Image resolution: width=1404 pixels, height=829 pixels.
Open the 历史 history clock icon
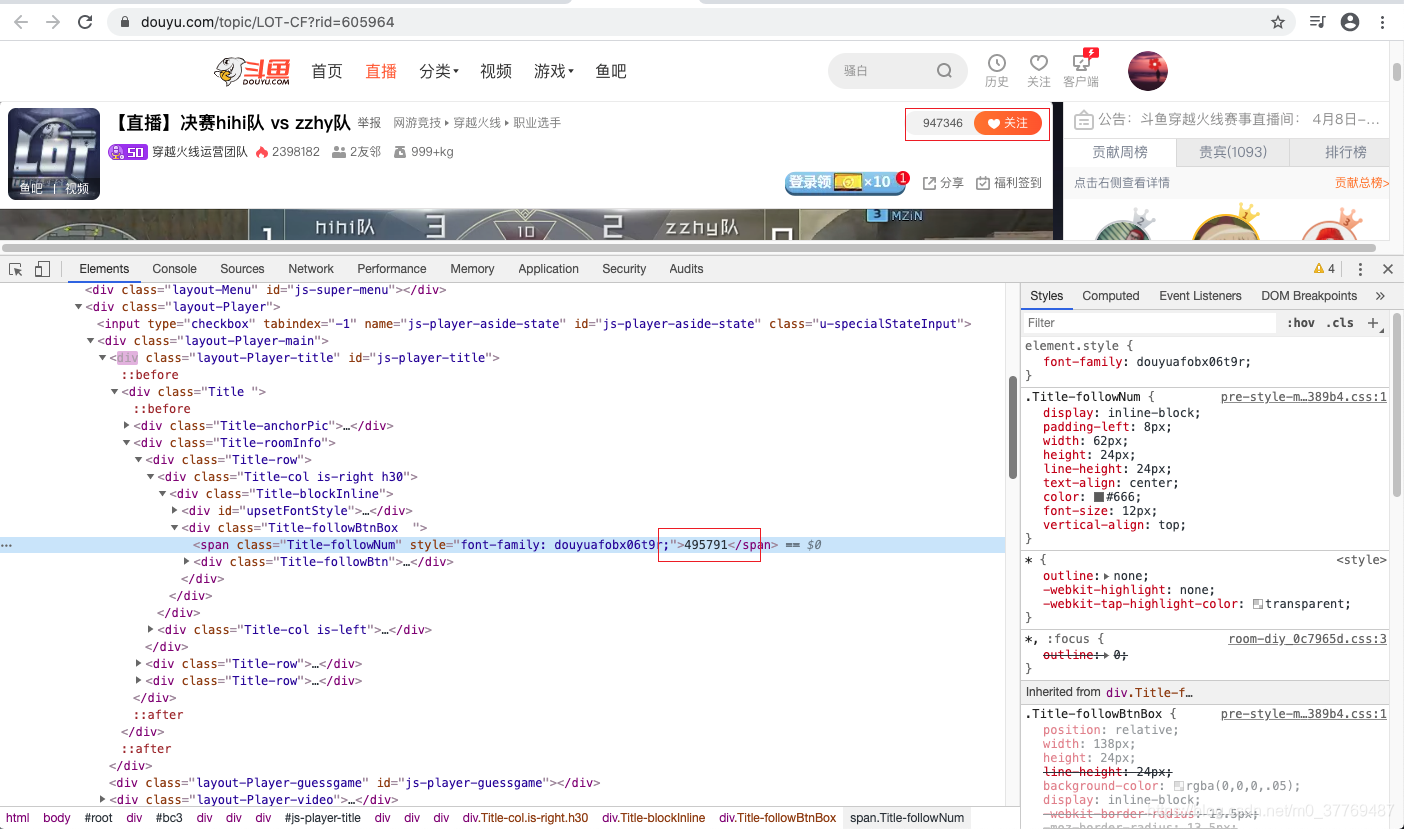[997, 64]
